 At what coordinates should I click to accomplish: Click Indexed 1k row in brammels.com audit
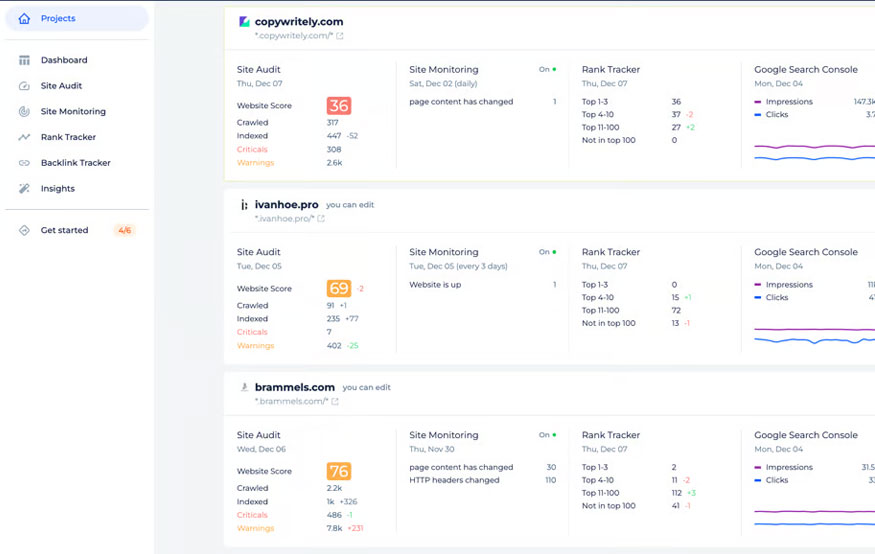(297, 502)
